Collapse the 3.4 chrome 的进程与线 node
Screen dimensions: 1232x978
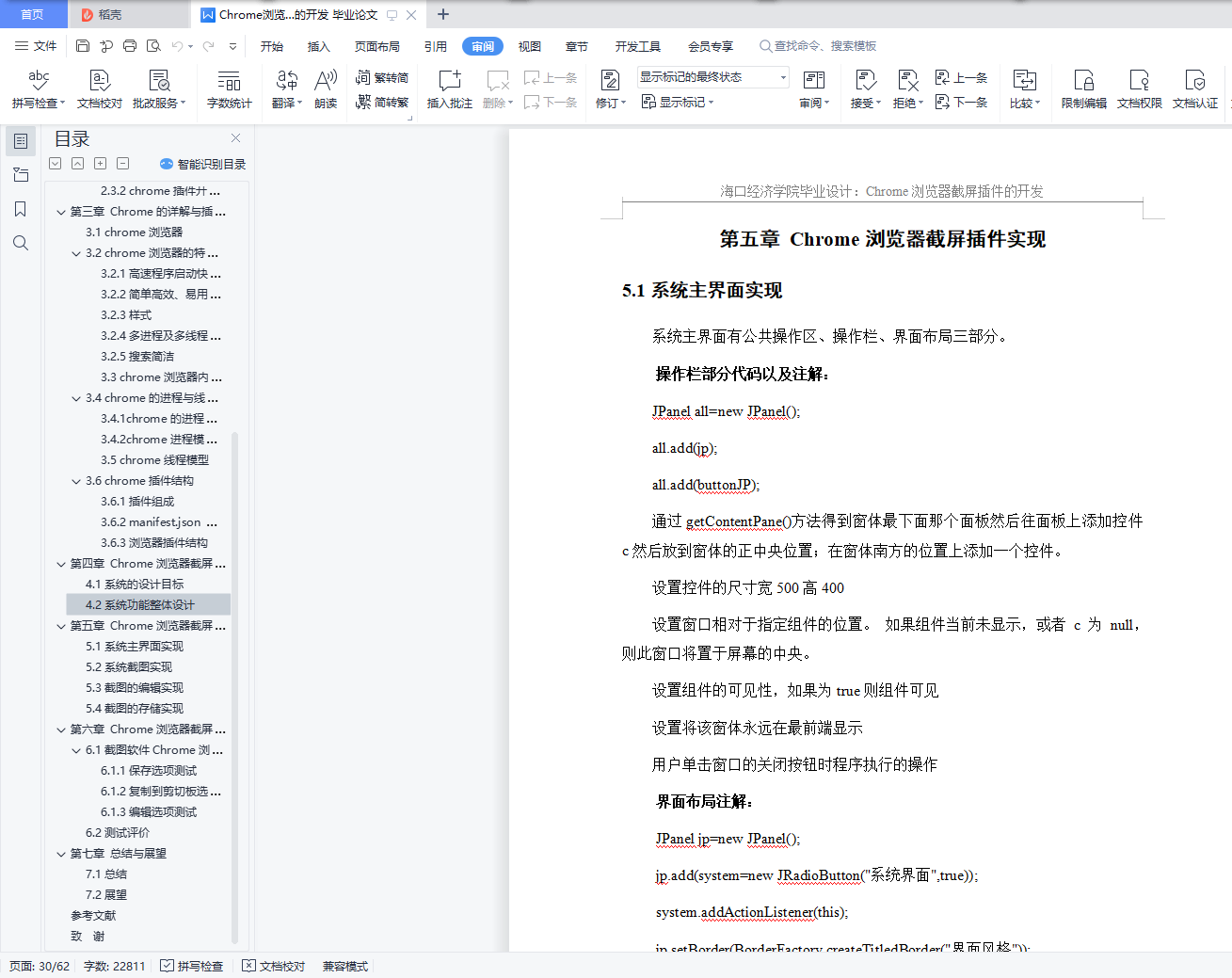(76, 398)
